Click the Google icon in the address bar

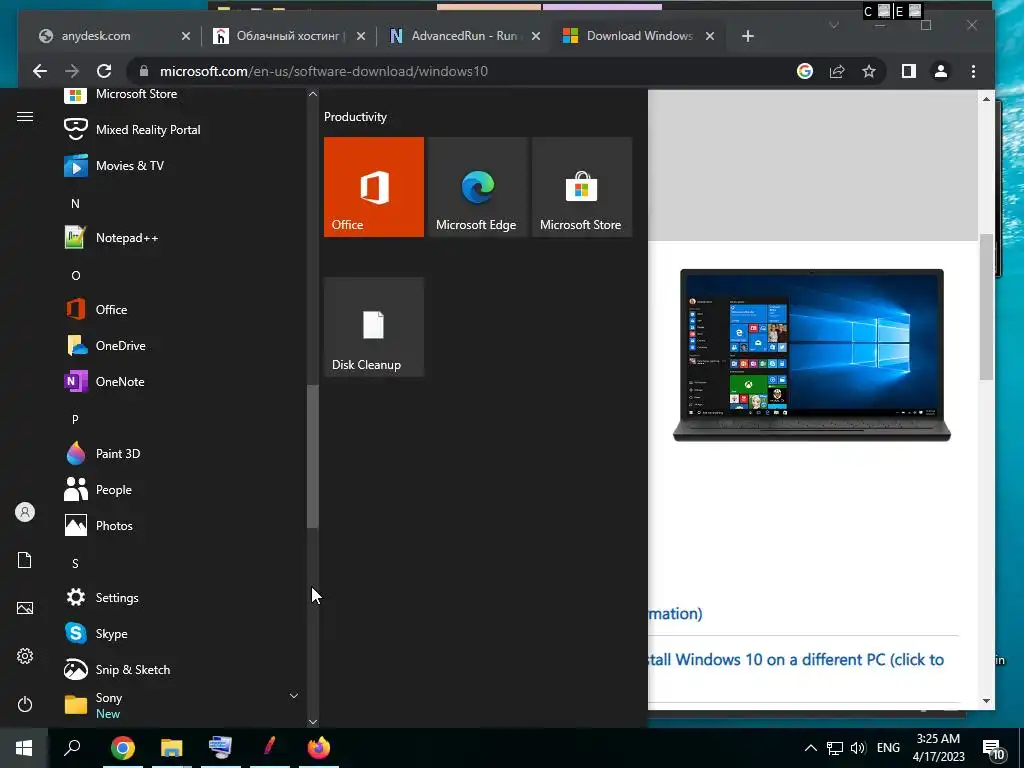(x=805, y=71)
